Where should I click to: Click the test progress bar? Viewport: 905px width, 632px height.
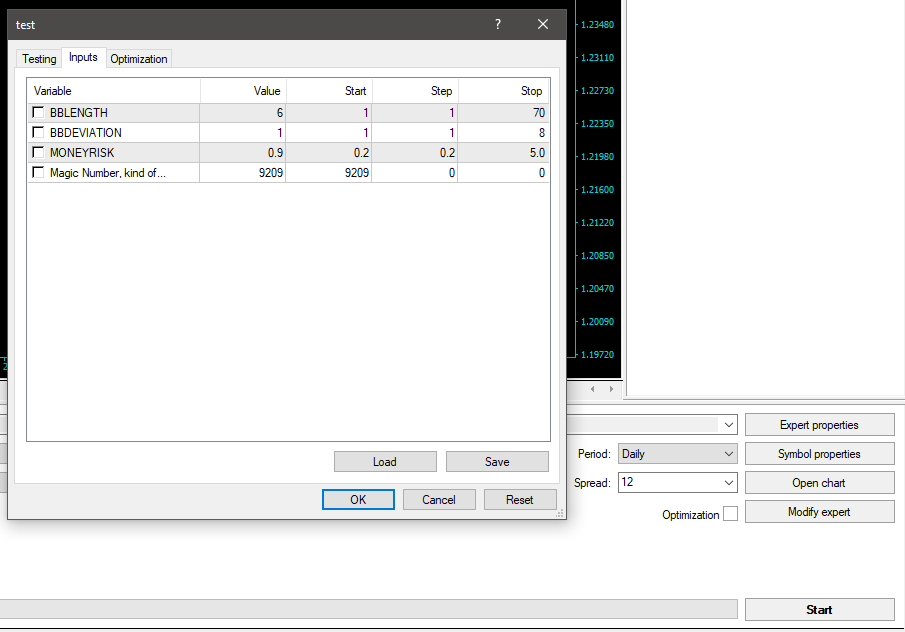pyautogui.click(x=369, y=609)
